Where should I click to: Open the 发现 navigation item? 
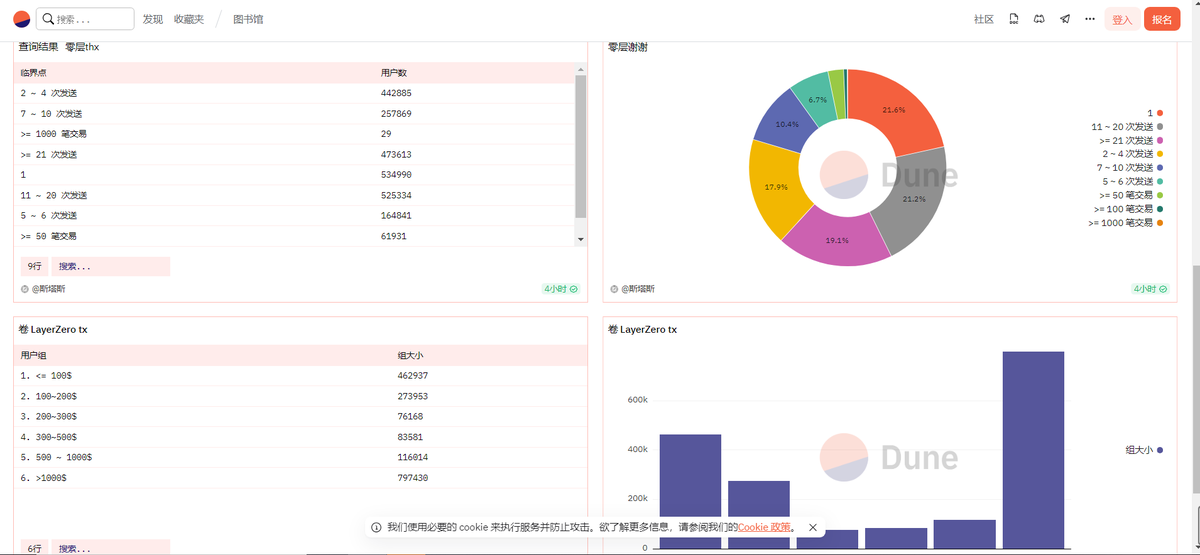(x=152, y=19)
